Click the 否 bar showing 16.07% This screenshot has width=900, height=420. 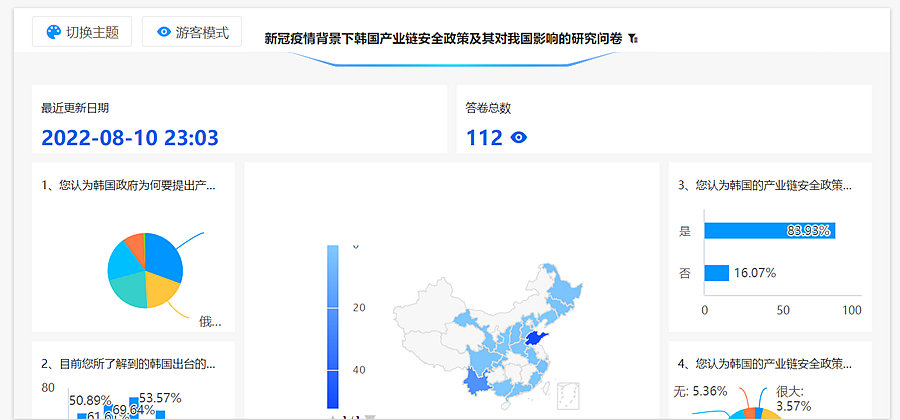[x=716, y=272]
